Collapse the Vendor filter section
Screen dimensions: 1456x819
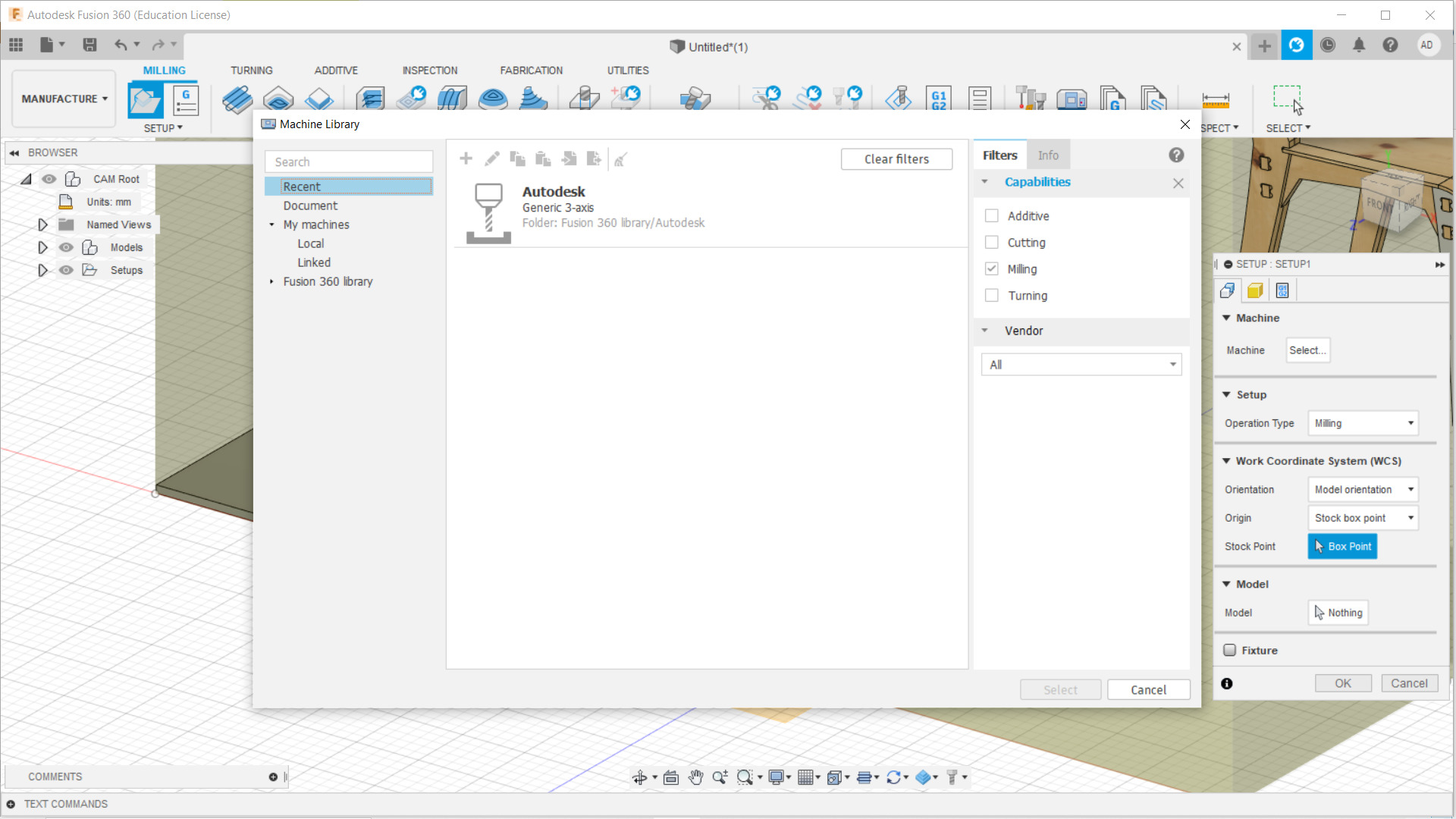click(985, 331)
